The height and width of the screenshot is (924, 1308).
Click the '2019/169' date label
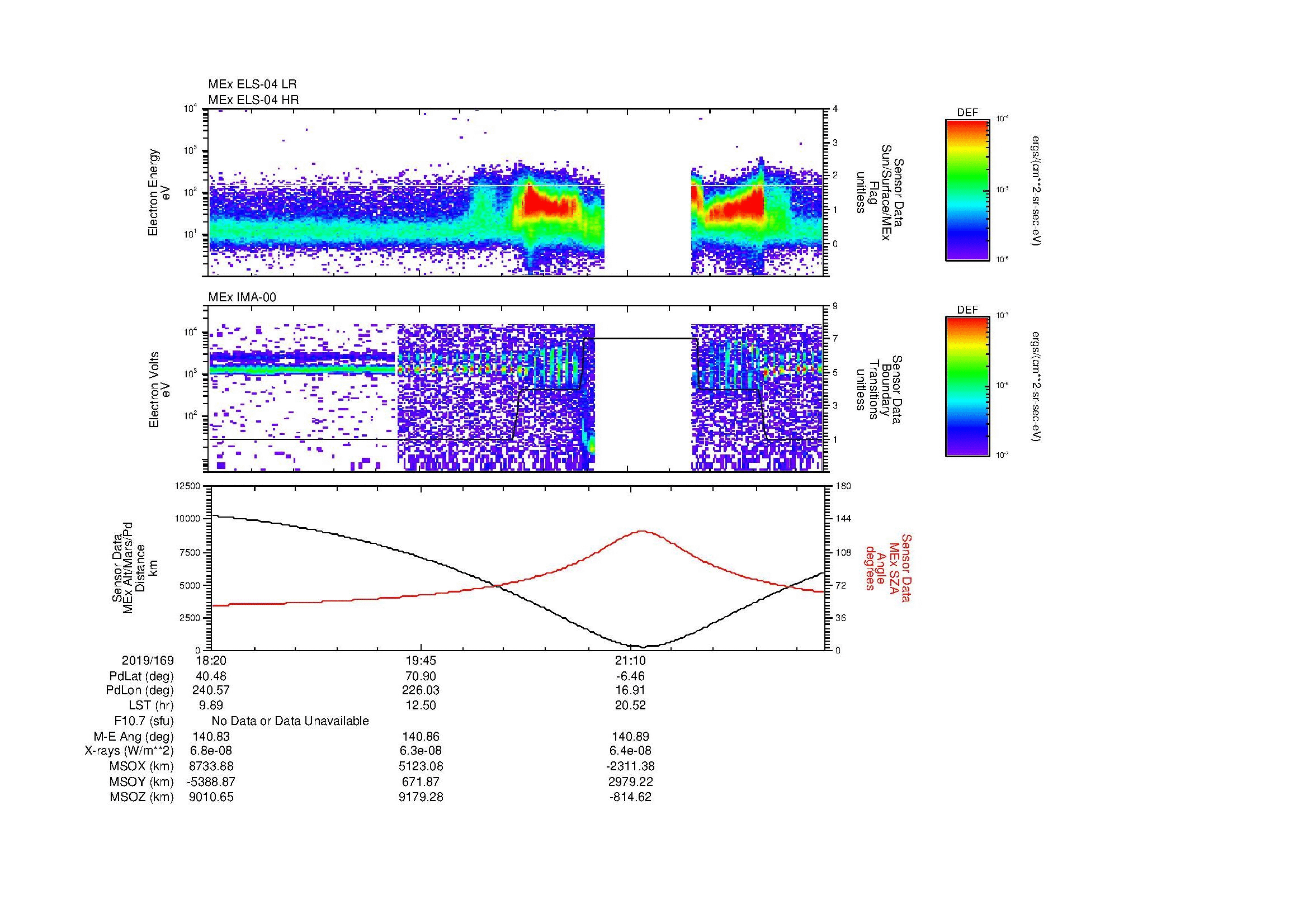pyautogui.click(x=148, y=660)
